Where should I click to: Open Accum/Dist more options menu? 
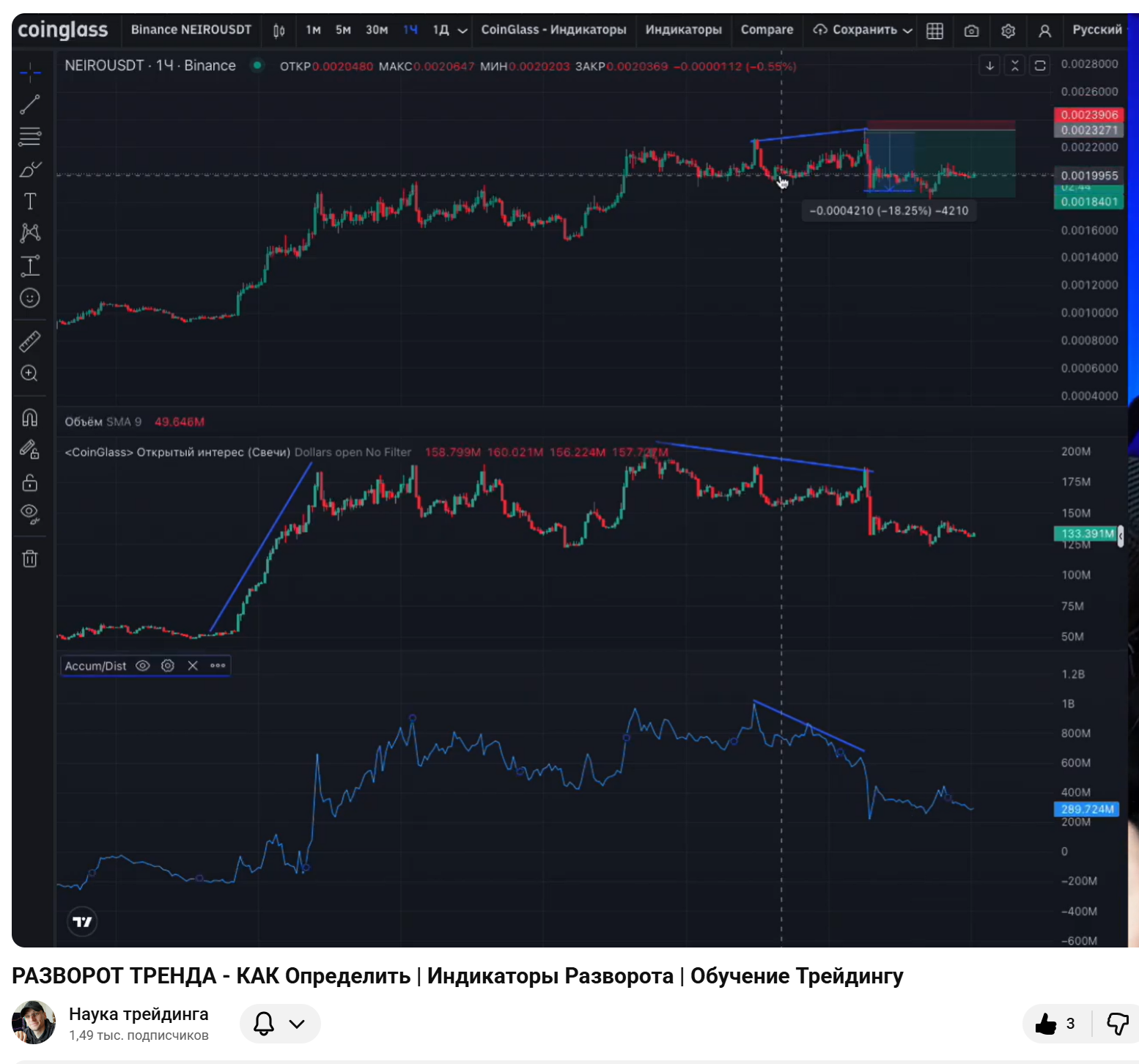coord(218,665)
